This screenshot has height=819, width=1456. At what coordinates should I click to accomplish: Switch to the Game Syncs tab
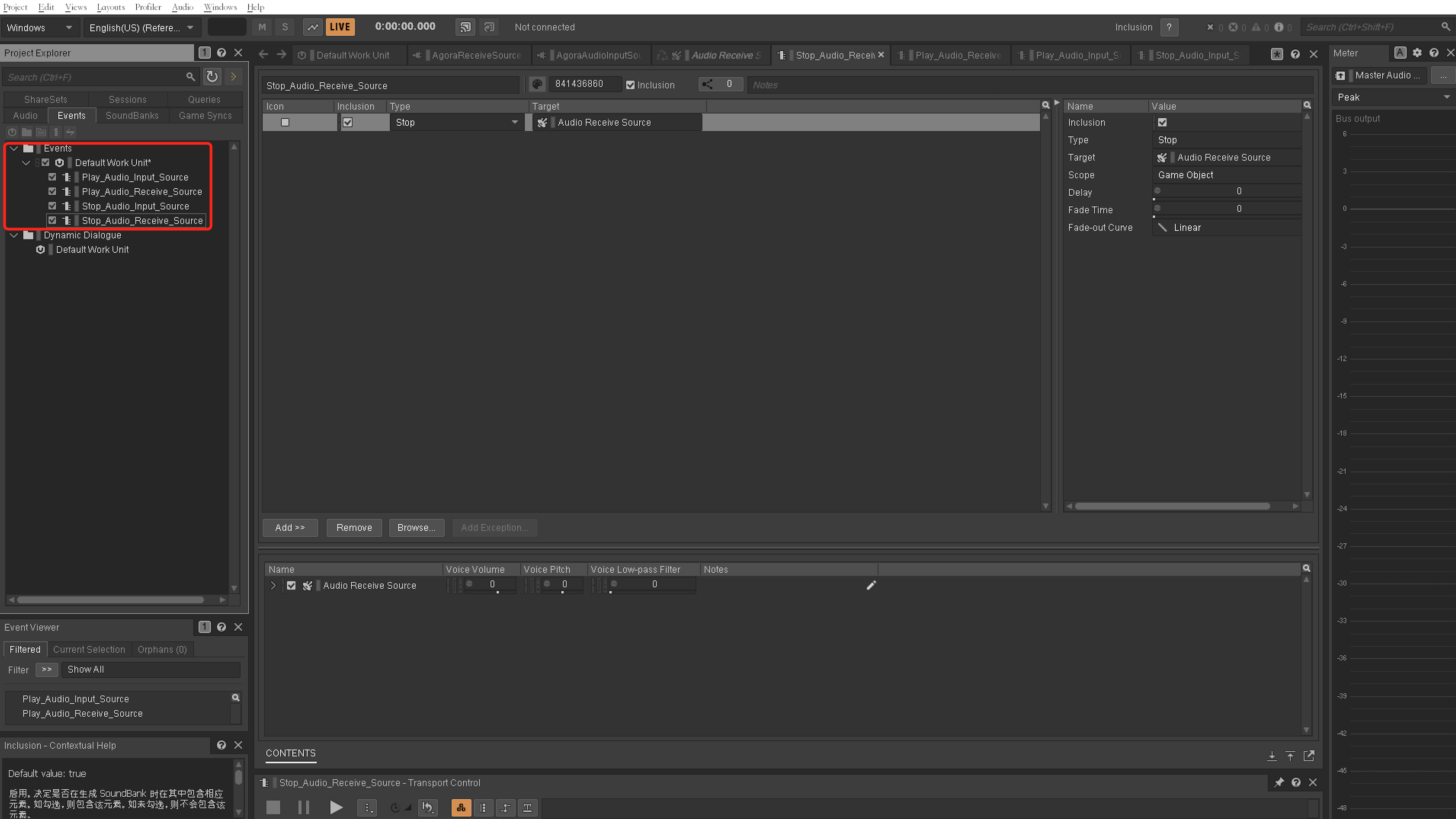coord(205,115)
